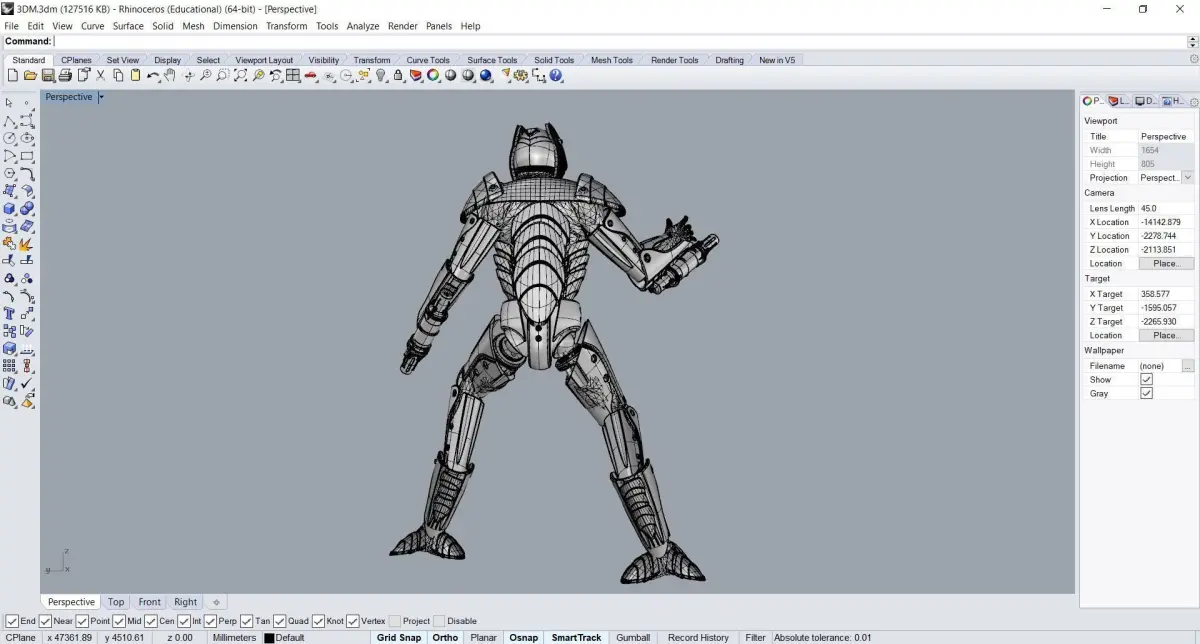The width and height of the screenshot is (1200, 644).
Task: Click the light bulb Hide objects icon
Action: pos(381,76)
